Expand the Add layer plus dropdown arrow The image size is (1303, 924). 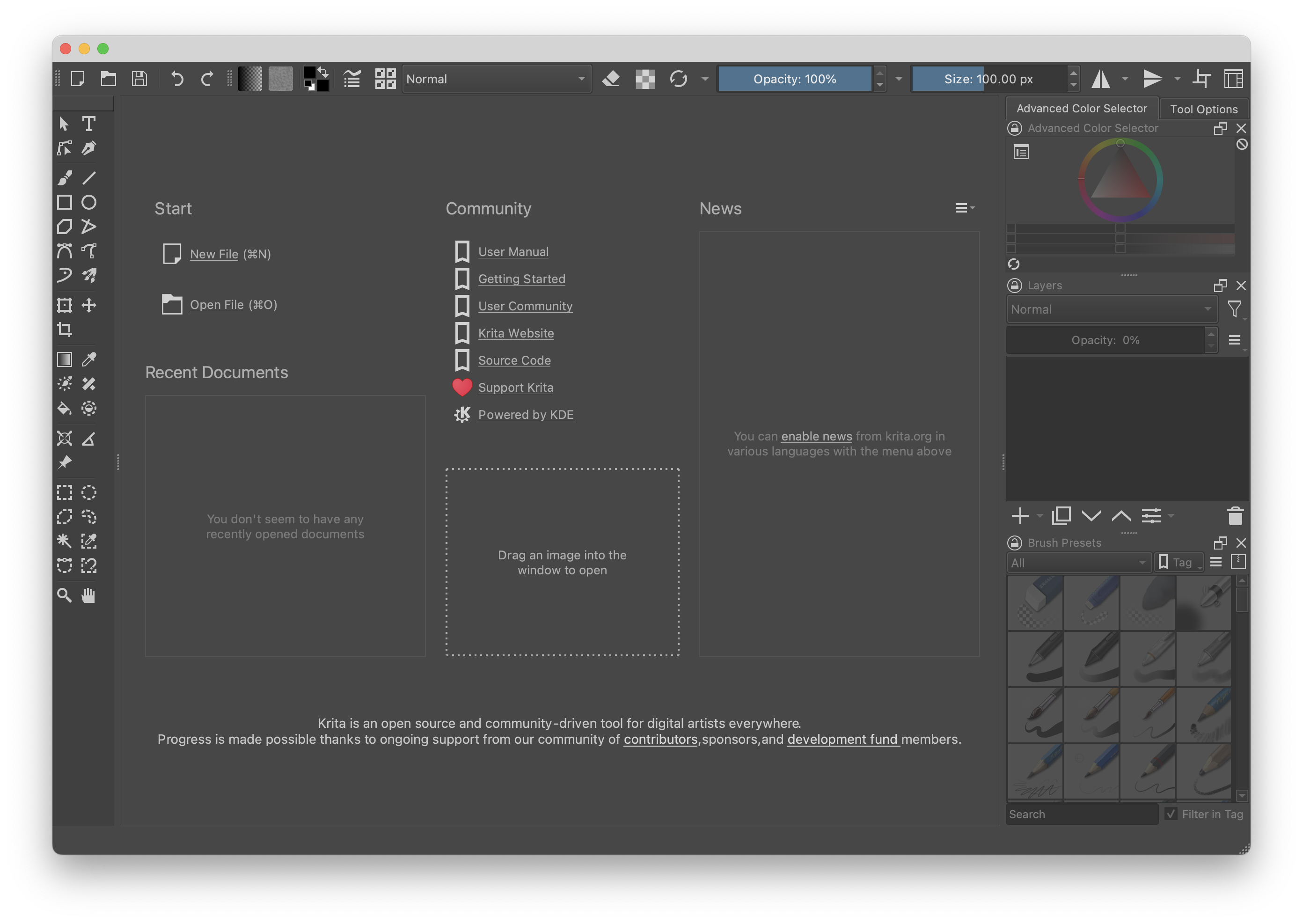(x=1039, y=516)
